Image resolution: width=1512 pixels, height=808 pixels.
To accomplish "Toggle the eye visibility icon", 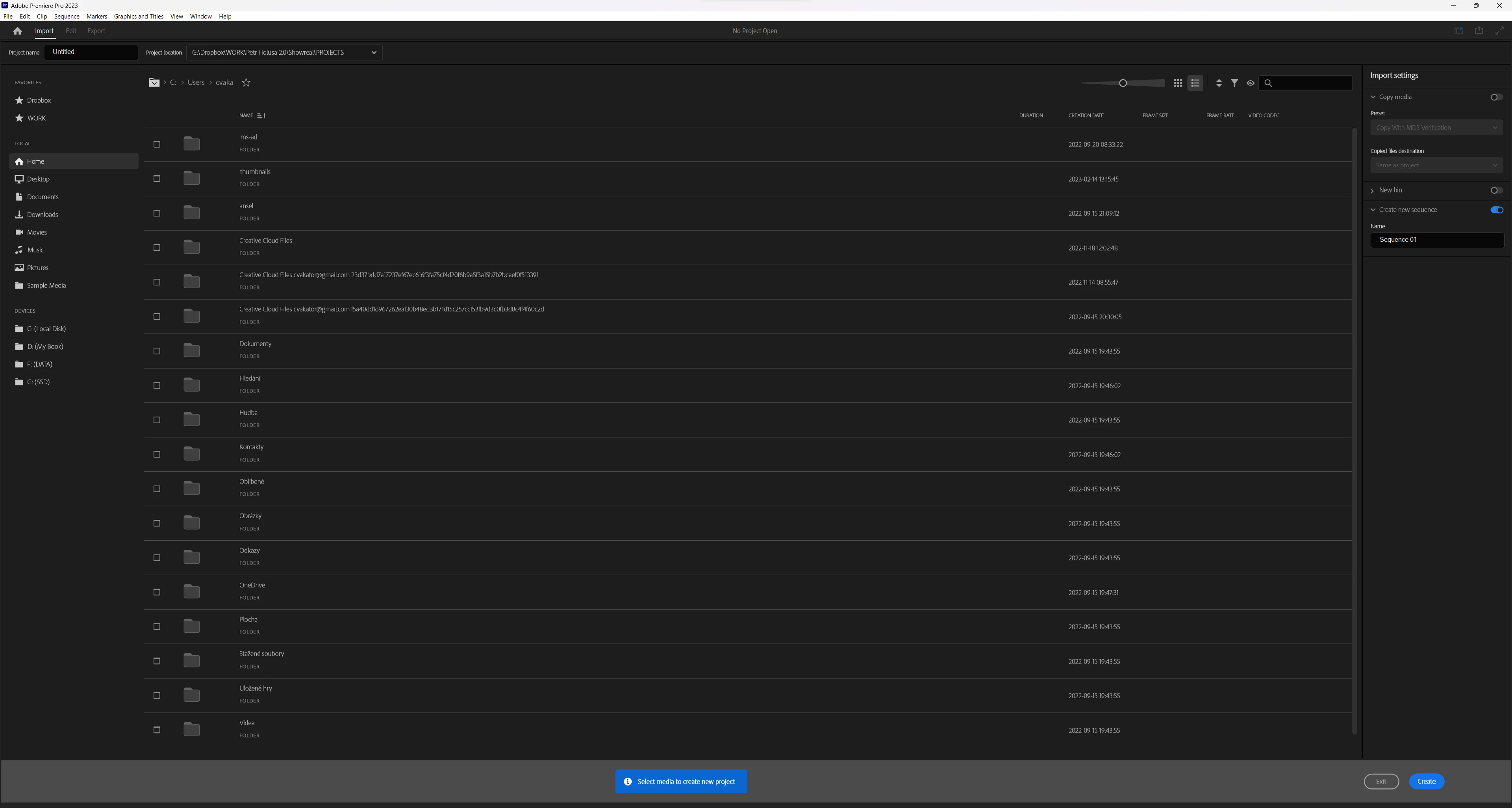I will coord(1250,83).
